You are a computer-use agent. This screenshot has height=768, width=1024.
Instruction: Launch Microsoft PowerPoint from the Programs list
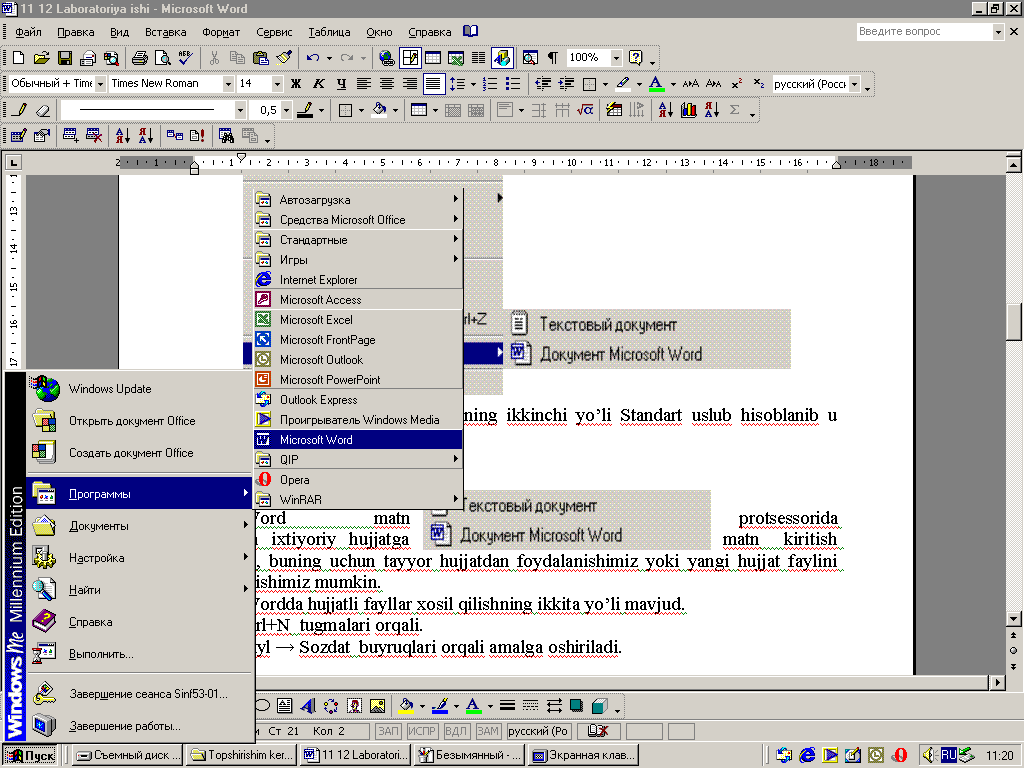(330, 380)
